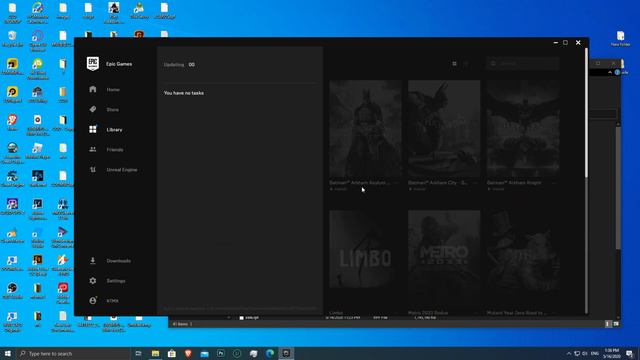Open the Mail app from the taskbar
640x360 pixels.
[x=204, y=353]
